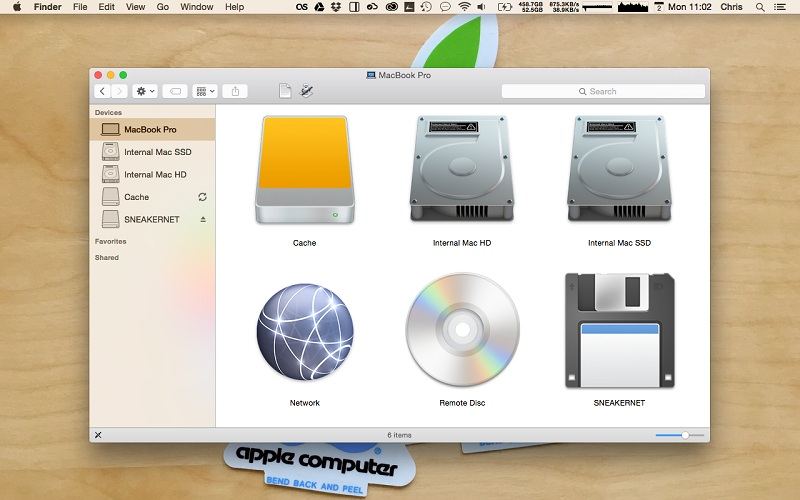The width and height of the screenshot is (800, 500).
Task: Click the Network file label
Action: (x=305, y=403)
